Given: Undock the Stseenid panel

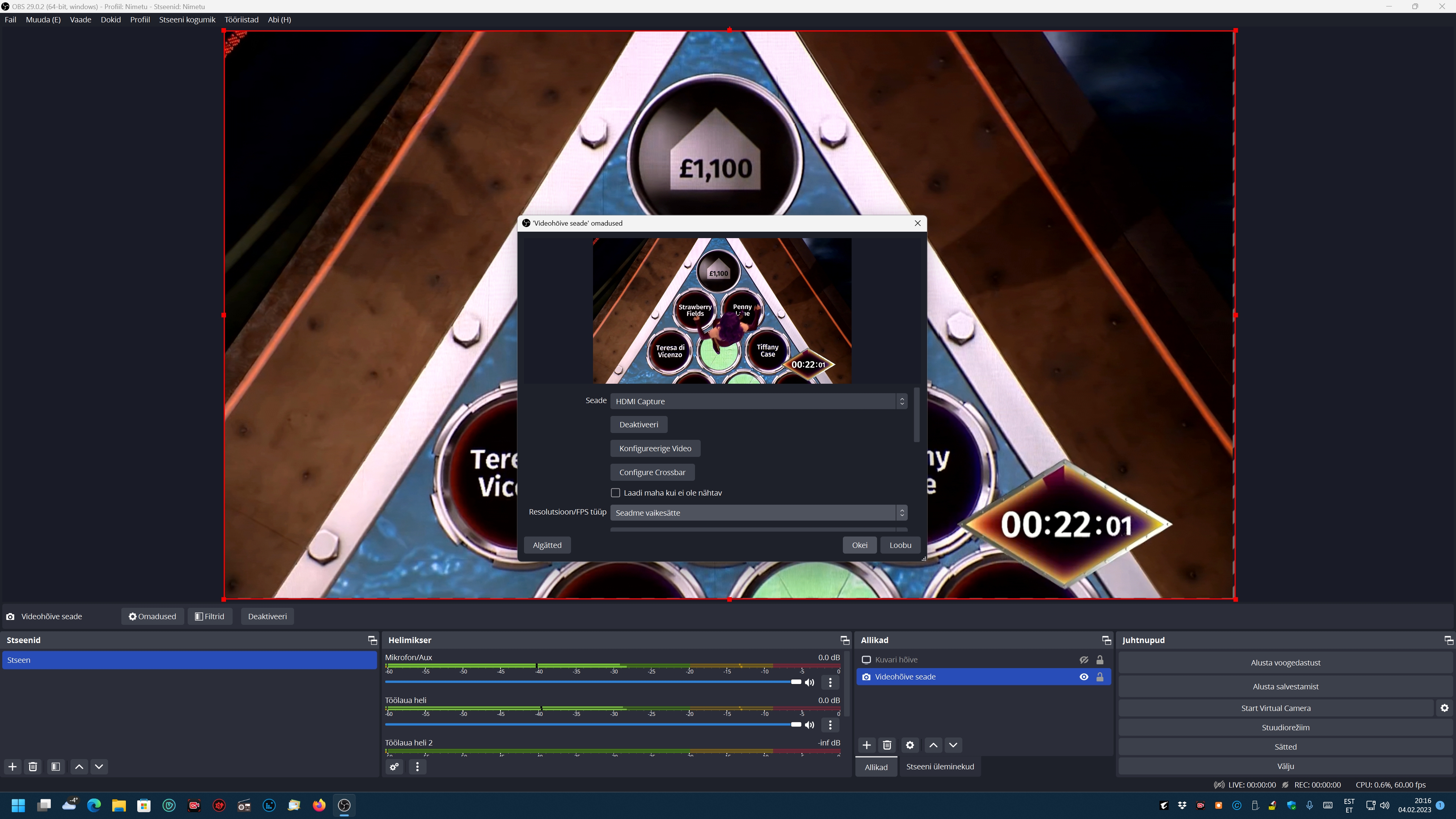Looking at the screenshot, I should pyautogui.click(x=372, y=640).
